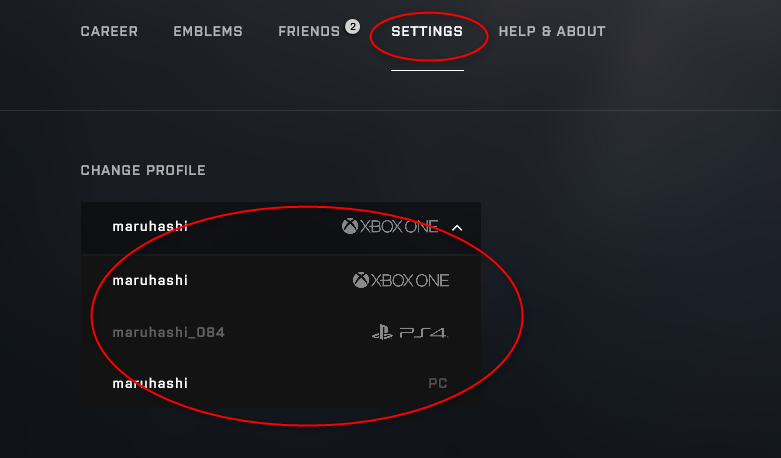The width and height of the screenshot is (781, 458).
Task: Pick the maruhashi PC profile name
Action: [x=150, y=383]
